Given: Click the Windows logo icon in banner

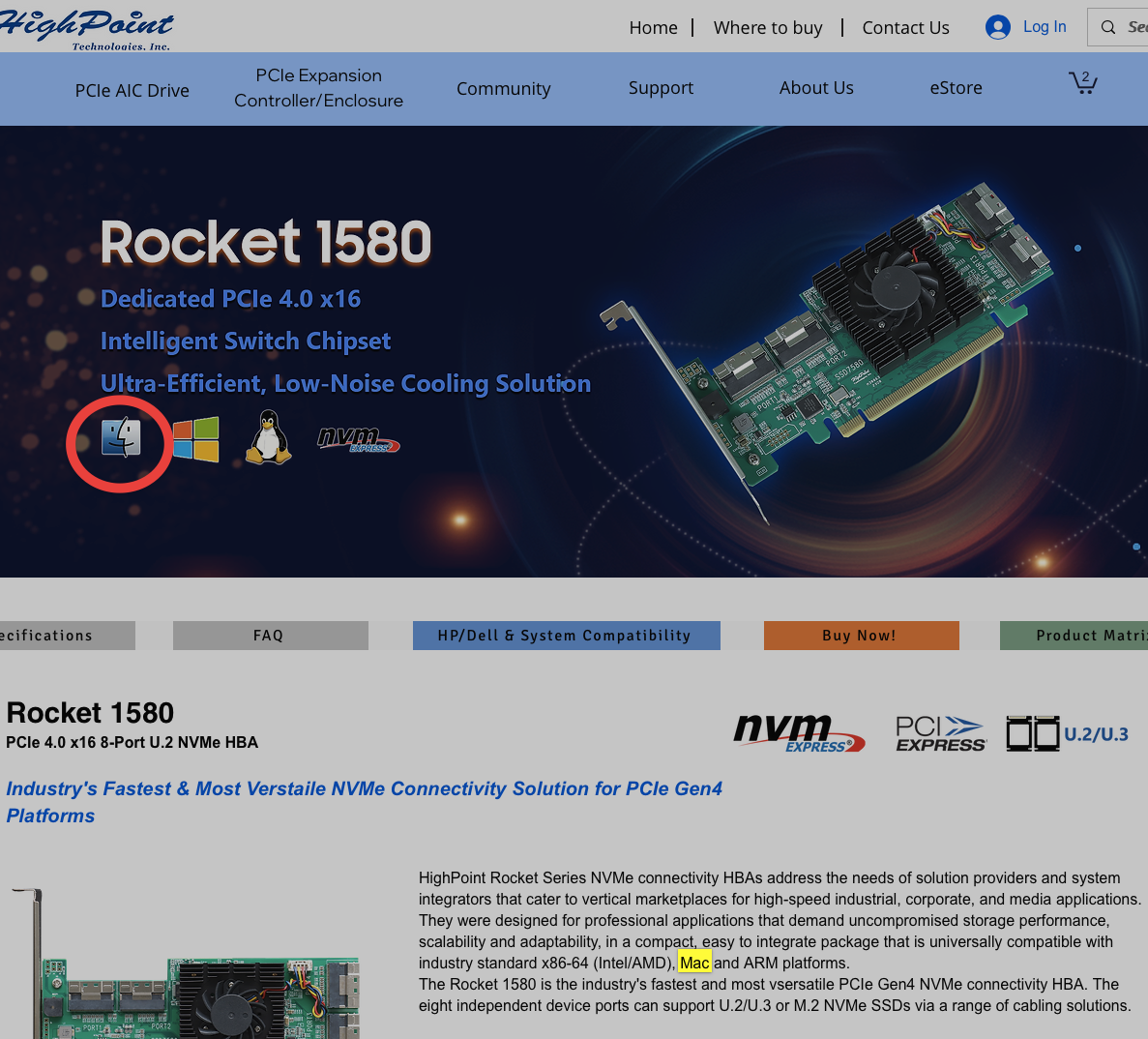Looking at the screenshot, I should [x=195, y=439].
